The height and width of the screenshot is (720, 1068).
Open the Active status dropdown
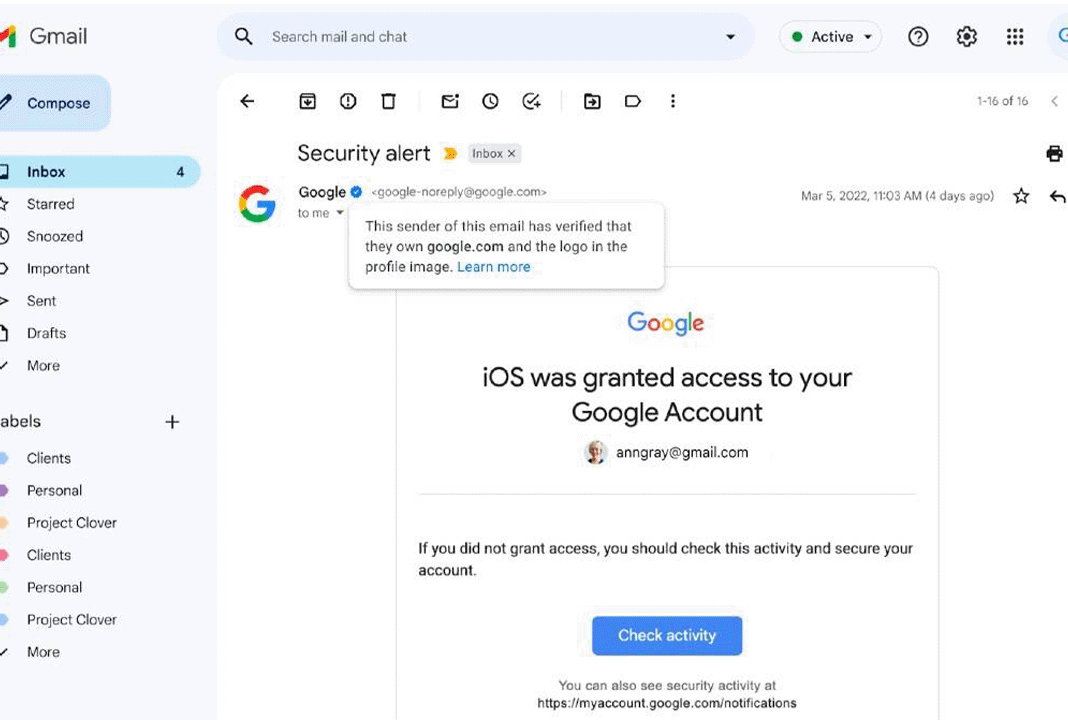pos(830,37)
